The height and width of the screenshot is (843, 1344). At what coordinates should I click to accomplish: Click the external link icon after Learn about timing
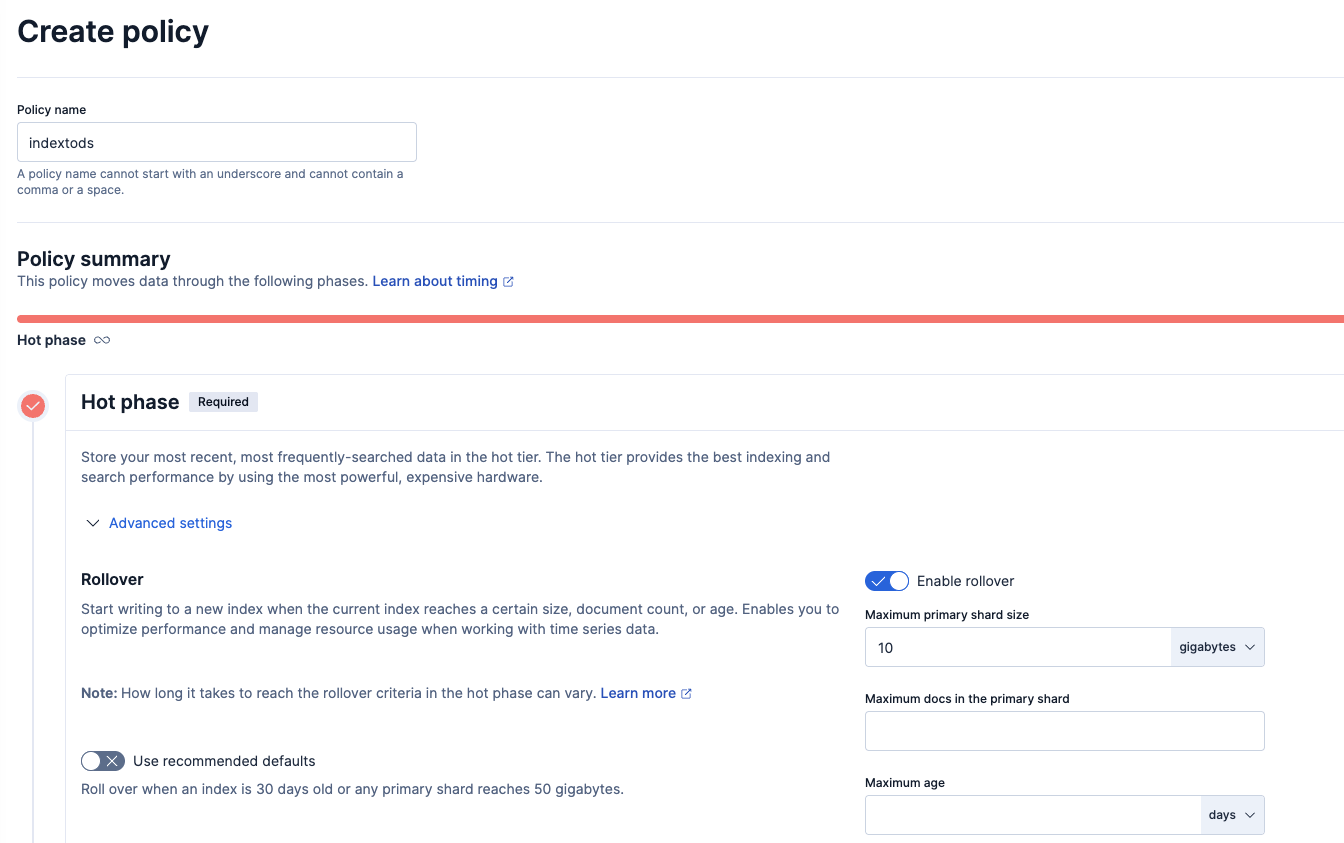510,281
